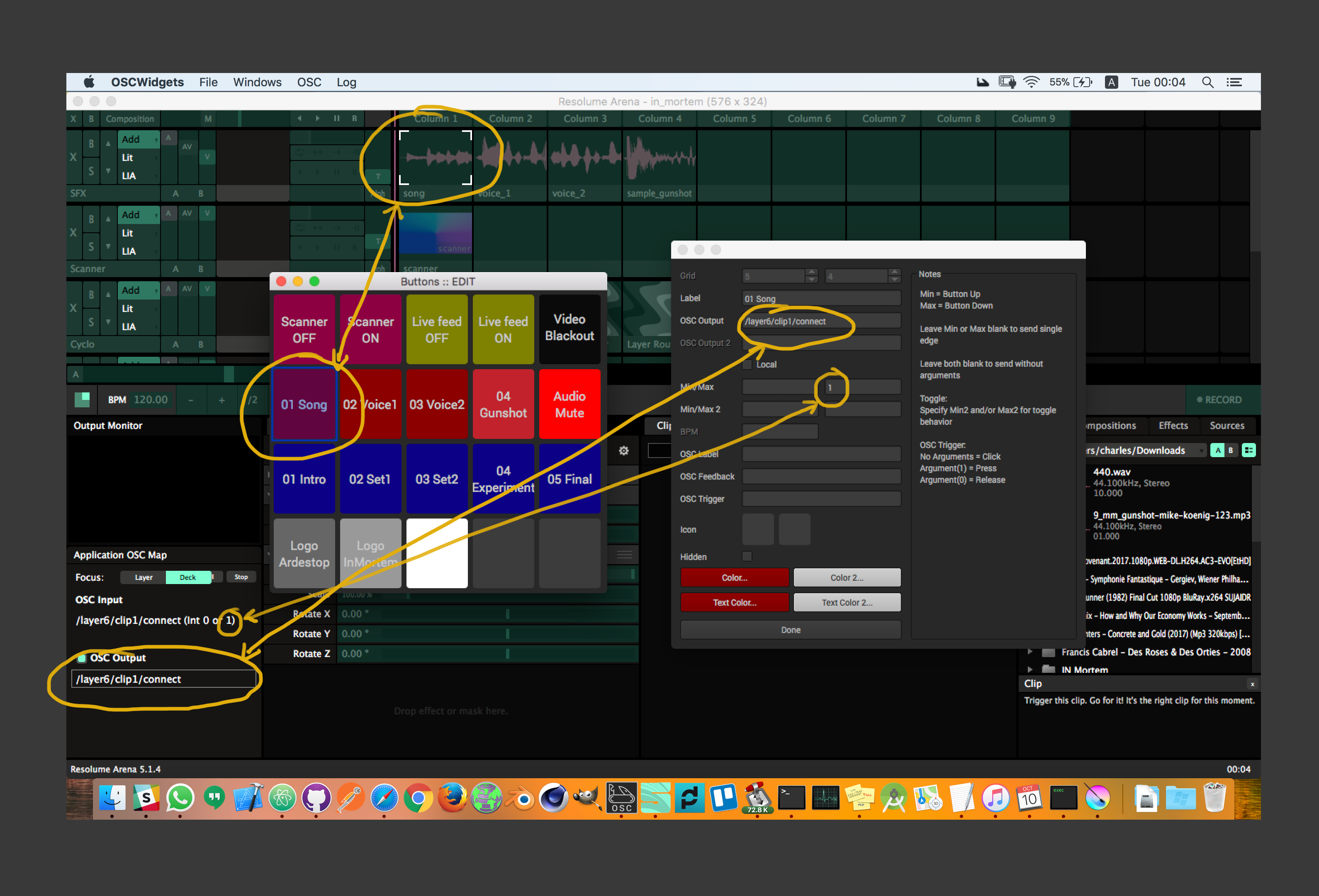Open the Color... picker button
Screen dimensions: 1319x896
pos(735,577)
